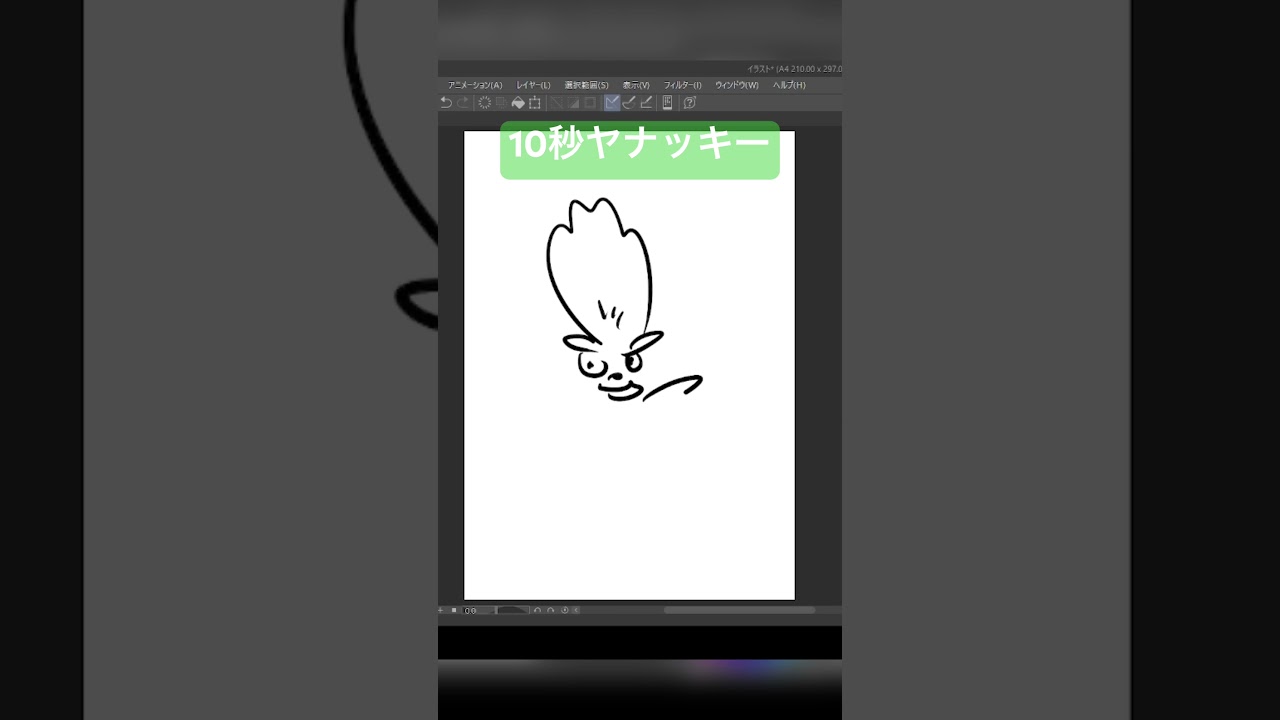Toggle the highlighted Snap to Ruler icon
This screenshot has height=720, width=1280.
point(610,102)
